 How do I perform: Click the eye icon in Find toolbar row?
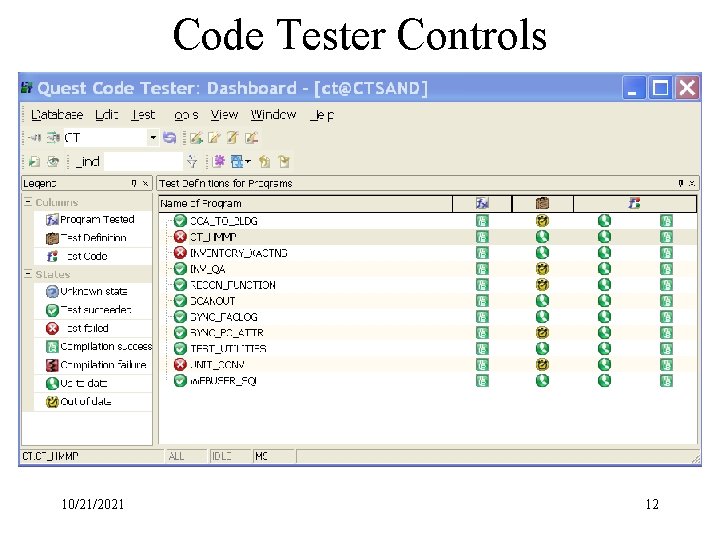(x=53, y=162)
